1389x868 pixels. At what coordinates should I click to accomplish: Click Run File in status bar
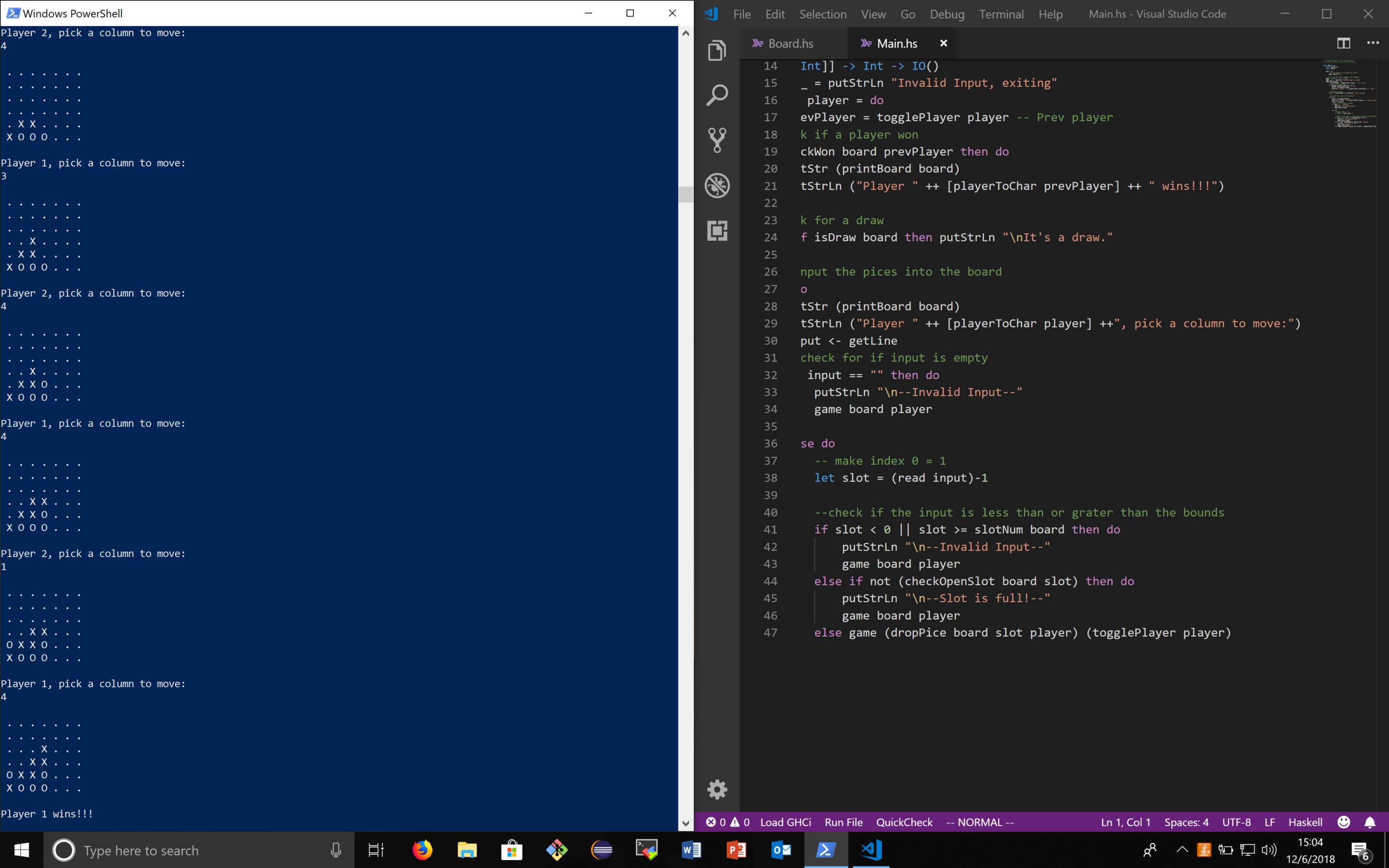(x=843, y=822)
